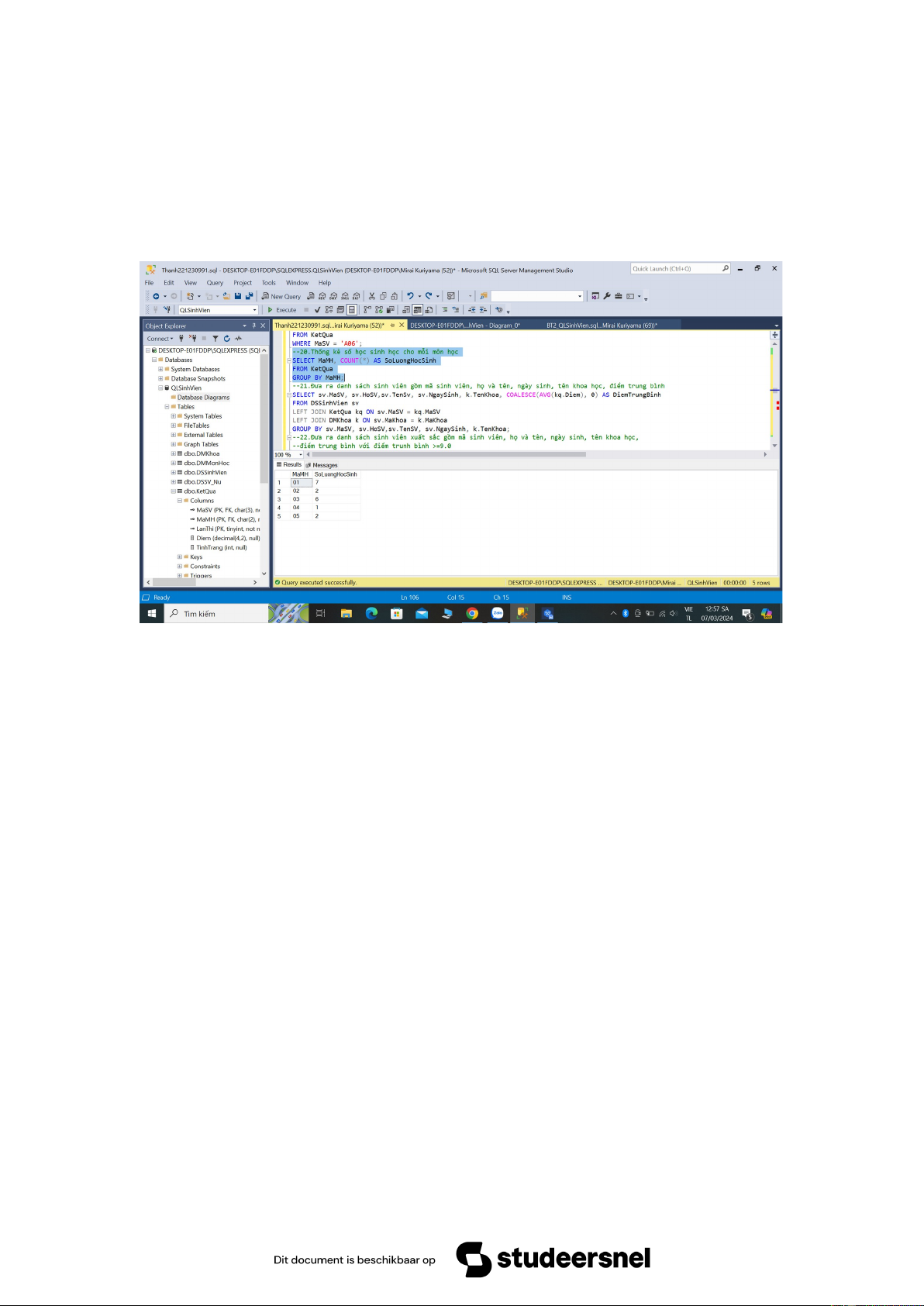Screen dimensions: 924x1306
Task: Open Chrome from the Windows taskbar
Action: click(x=472, y=614)
